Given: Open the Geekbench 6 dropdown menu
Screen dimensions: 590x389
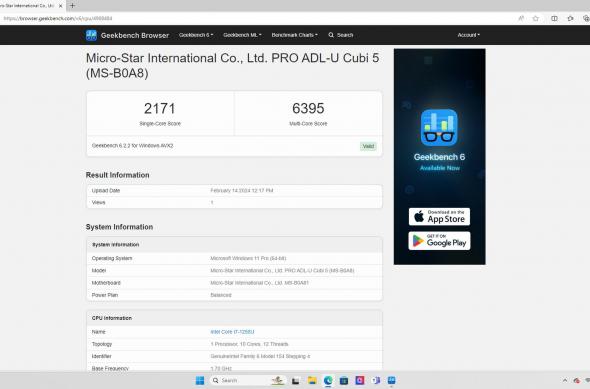Looking at the screenshot, I should click(x=196, y=35).
